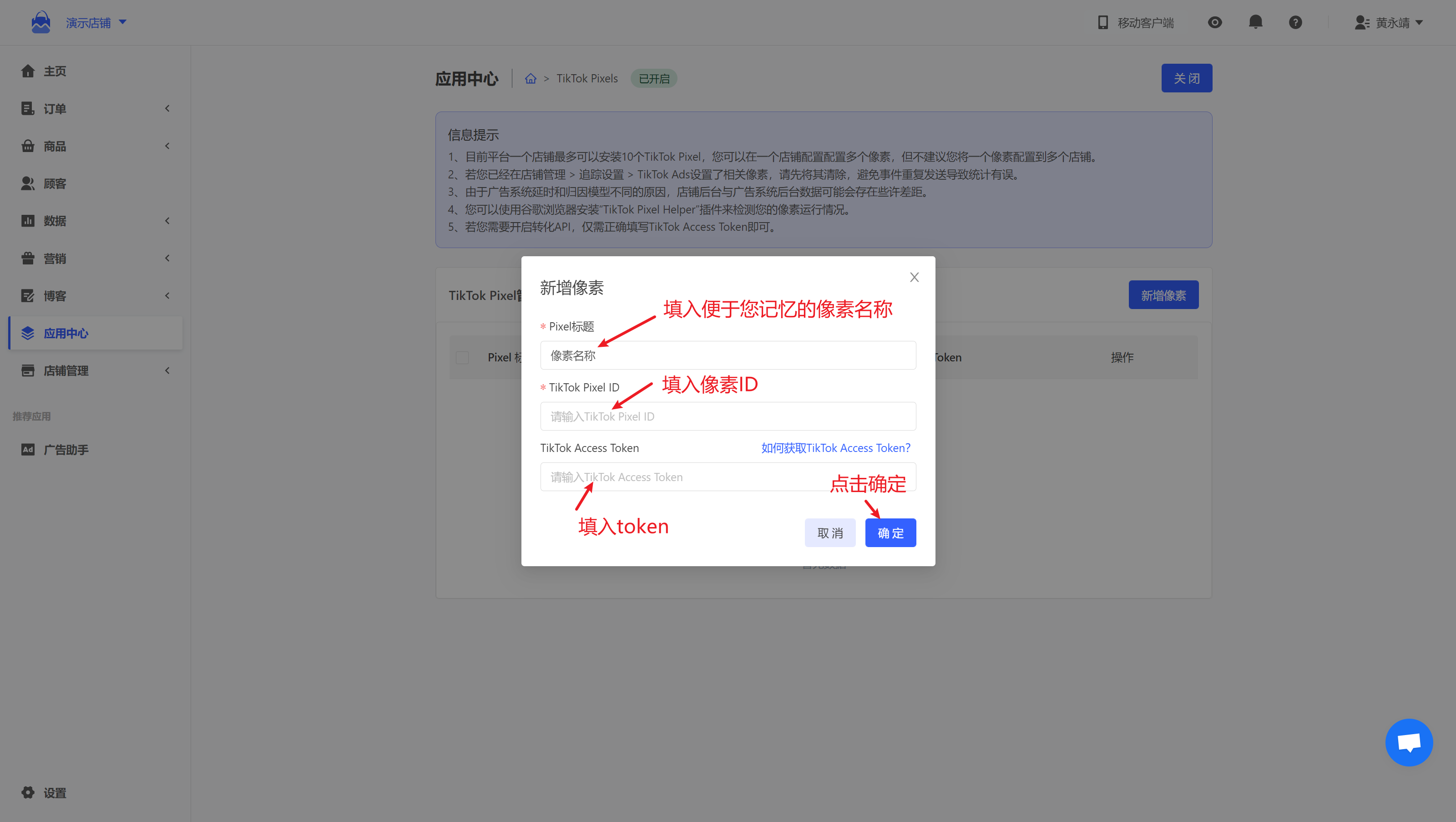
Task: Click the 确定 button in dialog
Action: 890,533
